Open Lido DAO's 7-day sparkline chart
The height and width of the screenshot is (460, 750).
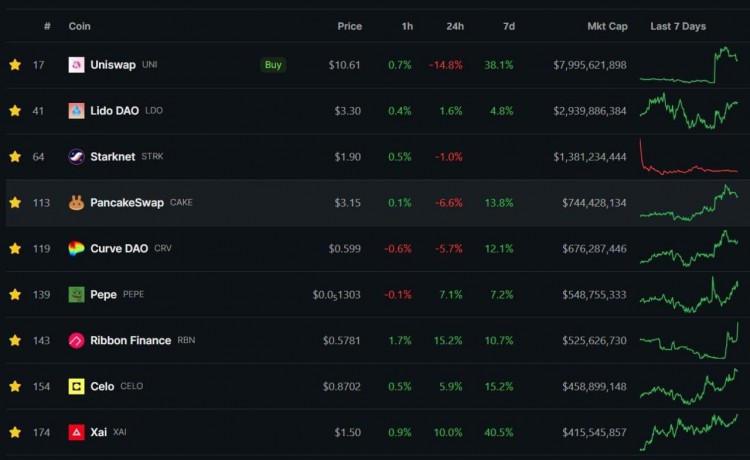click(x=689, y=110)
